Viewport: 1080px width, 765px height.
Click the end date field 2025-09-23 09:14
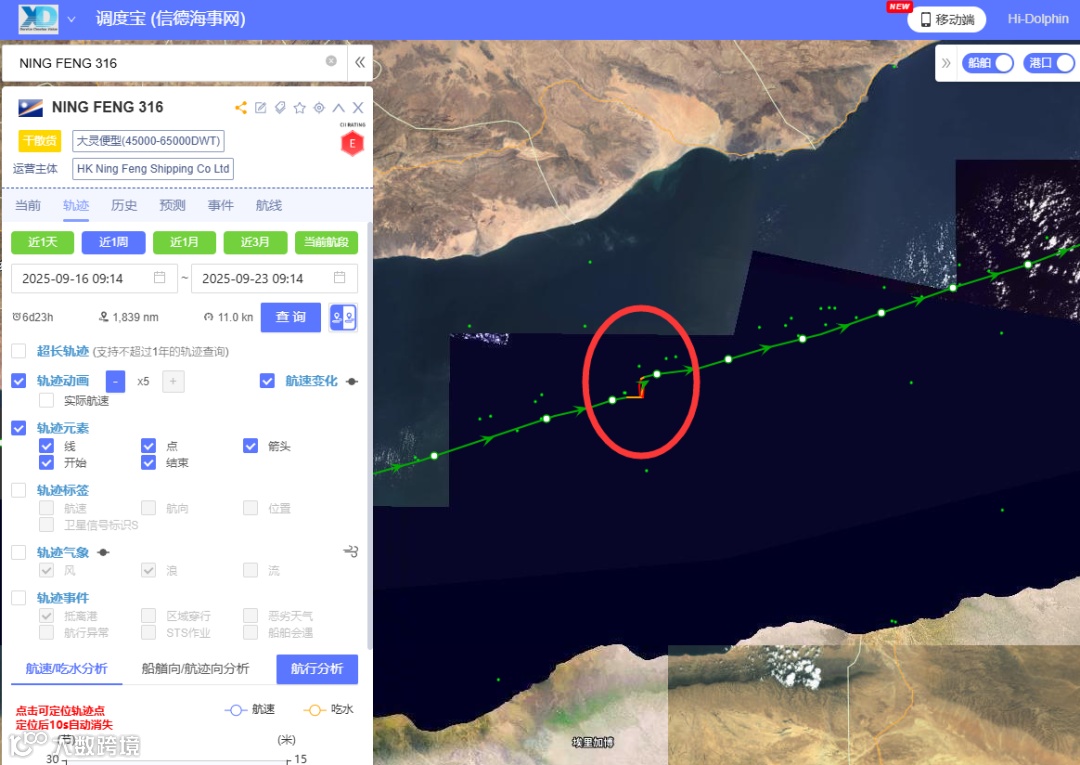(274, 278)
